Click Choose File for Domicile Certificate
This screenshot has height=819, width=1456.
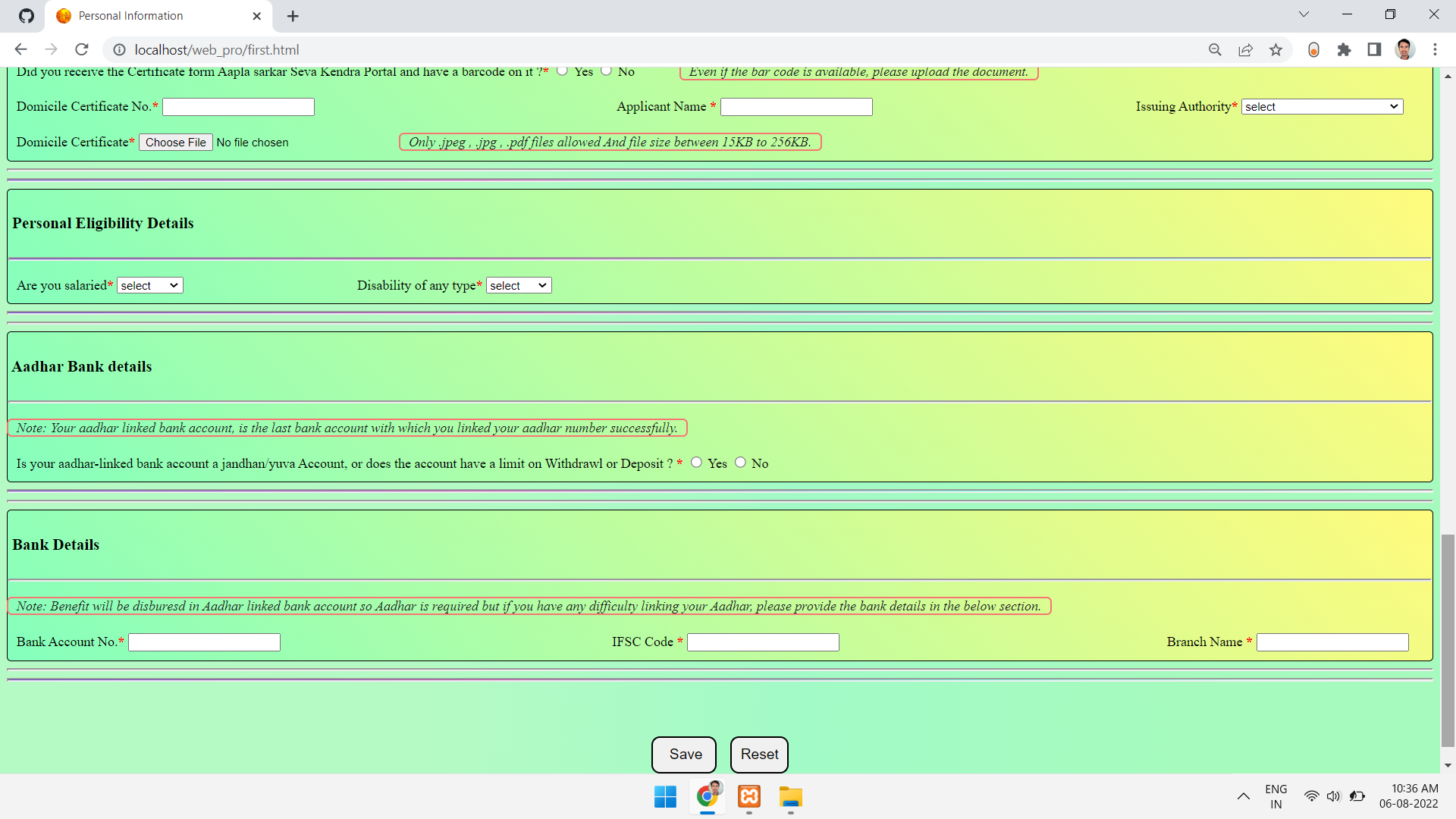click(176, 143)
